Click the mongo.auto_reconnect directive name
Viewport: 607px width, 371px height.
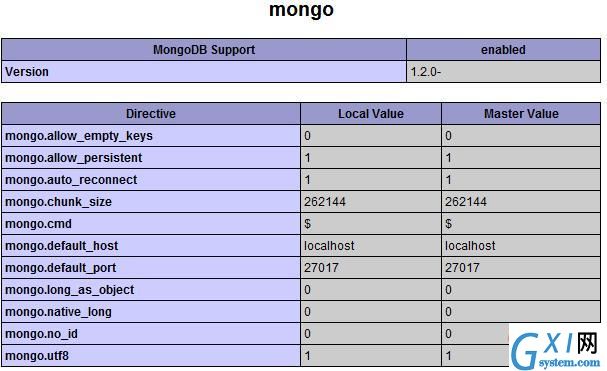tap(71, 180)
